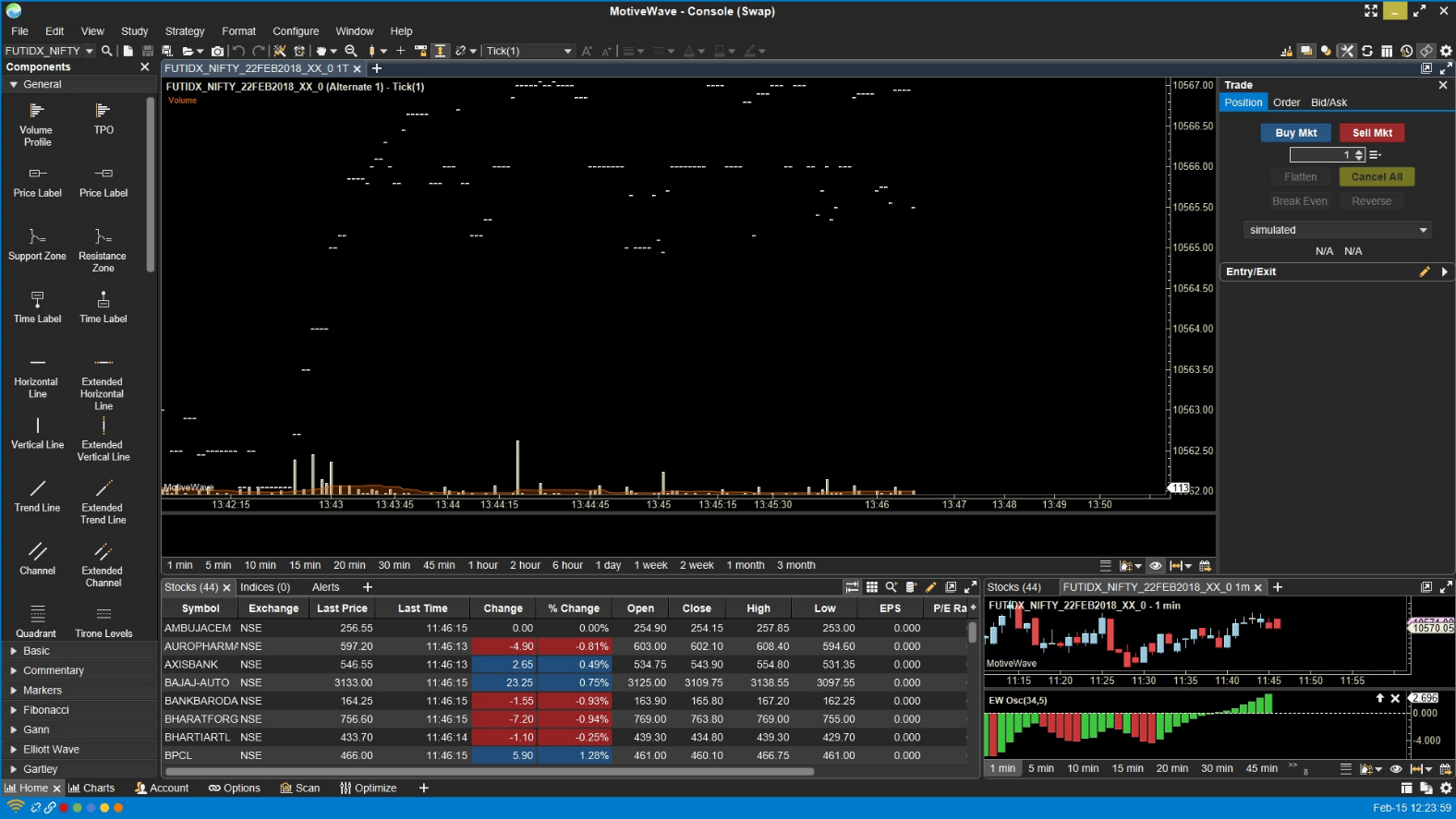Select the 15 min timeframe under main chart
The height and width of the screenshot is (819, 1456).
coord(305,566)
